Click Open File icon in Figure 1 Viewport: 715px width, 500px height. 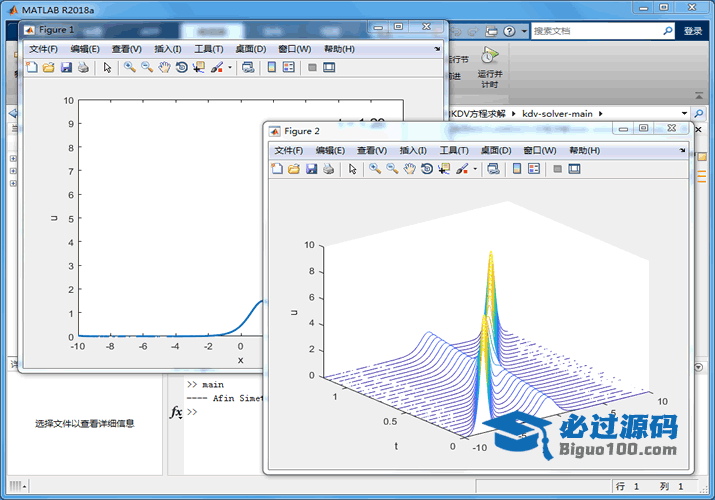tap(48, 68)
